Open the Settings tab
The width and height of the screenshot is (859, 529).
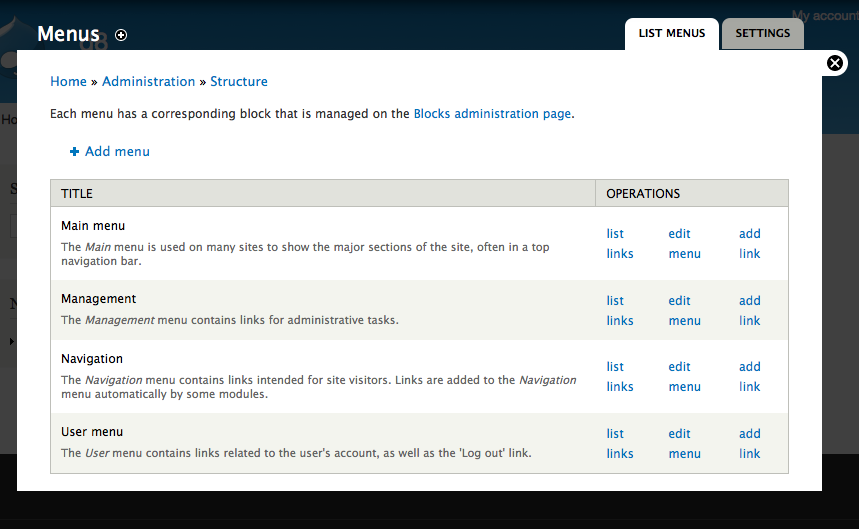pyautogui.click(x=763, y=33)
